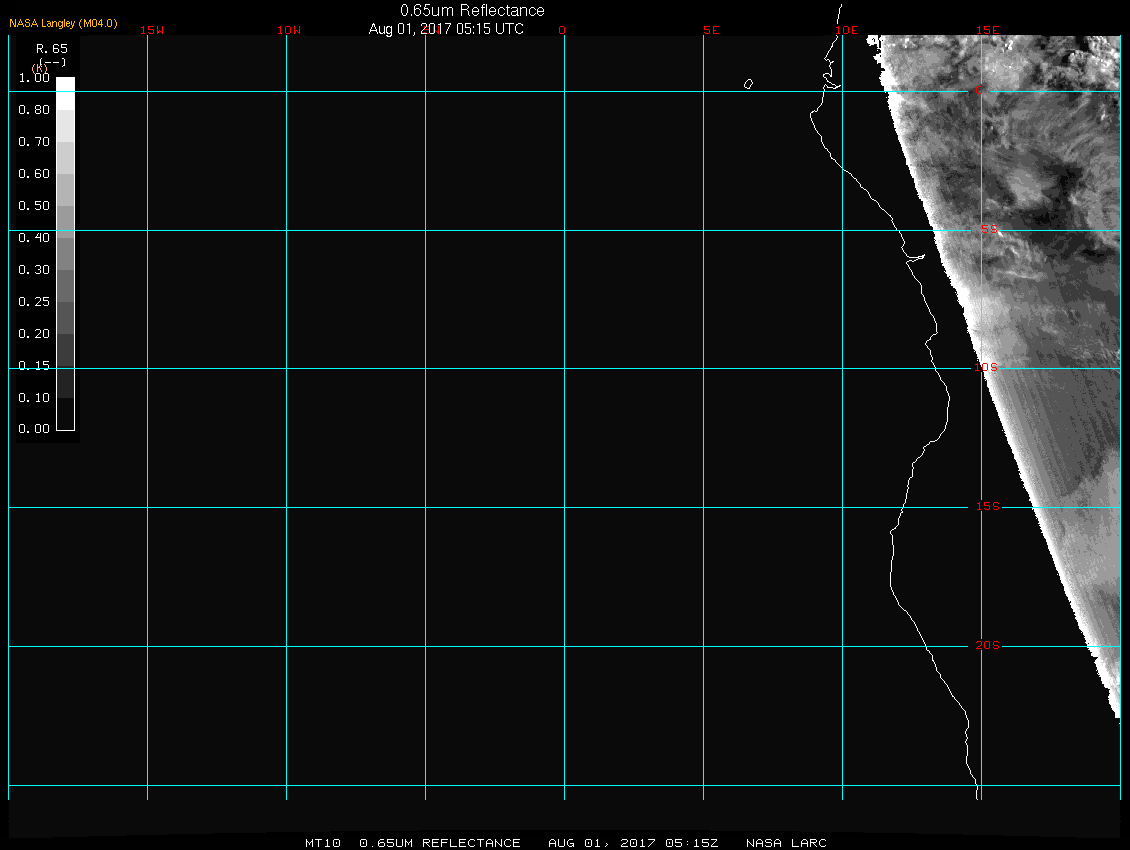
Task: Click the 15E longitude label at top
Action: [988, 30]
